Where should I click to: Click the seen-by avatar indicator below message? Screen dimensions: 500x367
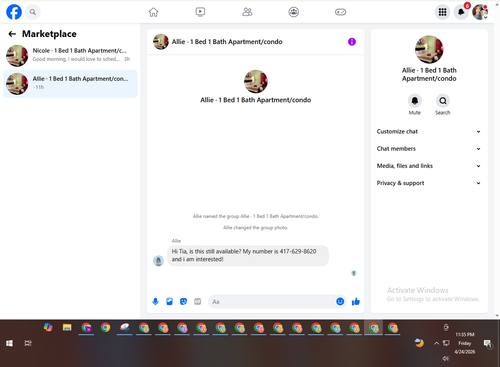pos(354,273)
